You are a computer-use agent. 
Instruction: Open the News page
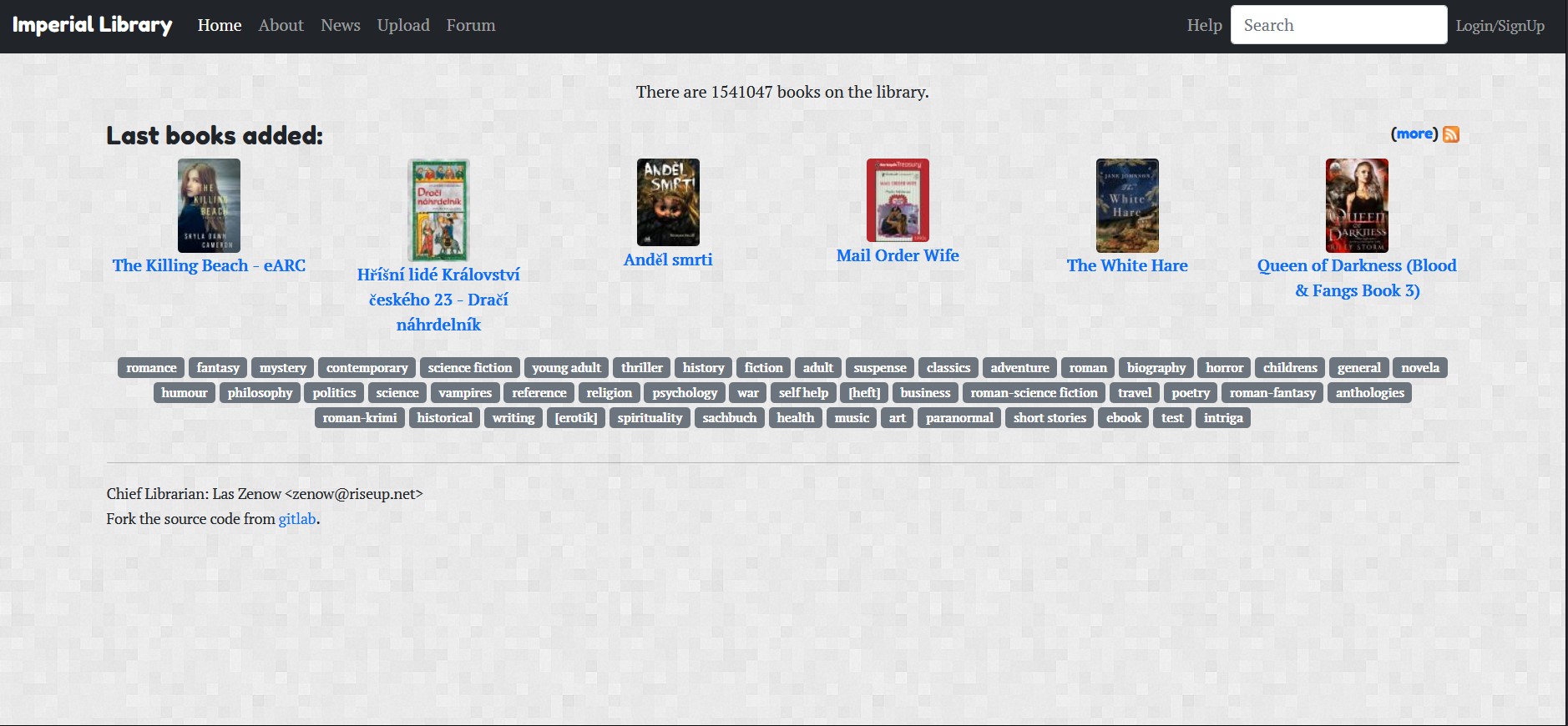click(x=341, y=25)
